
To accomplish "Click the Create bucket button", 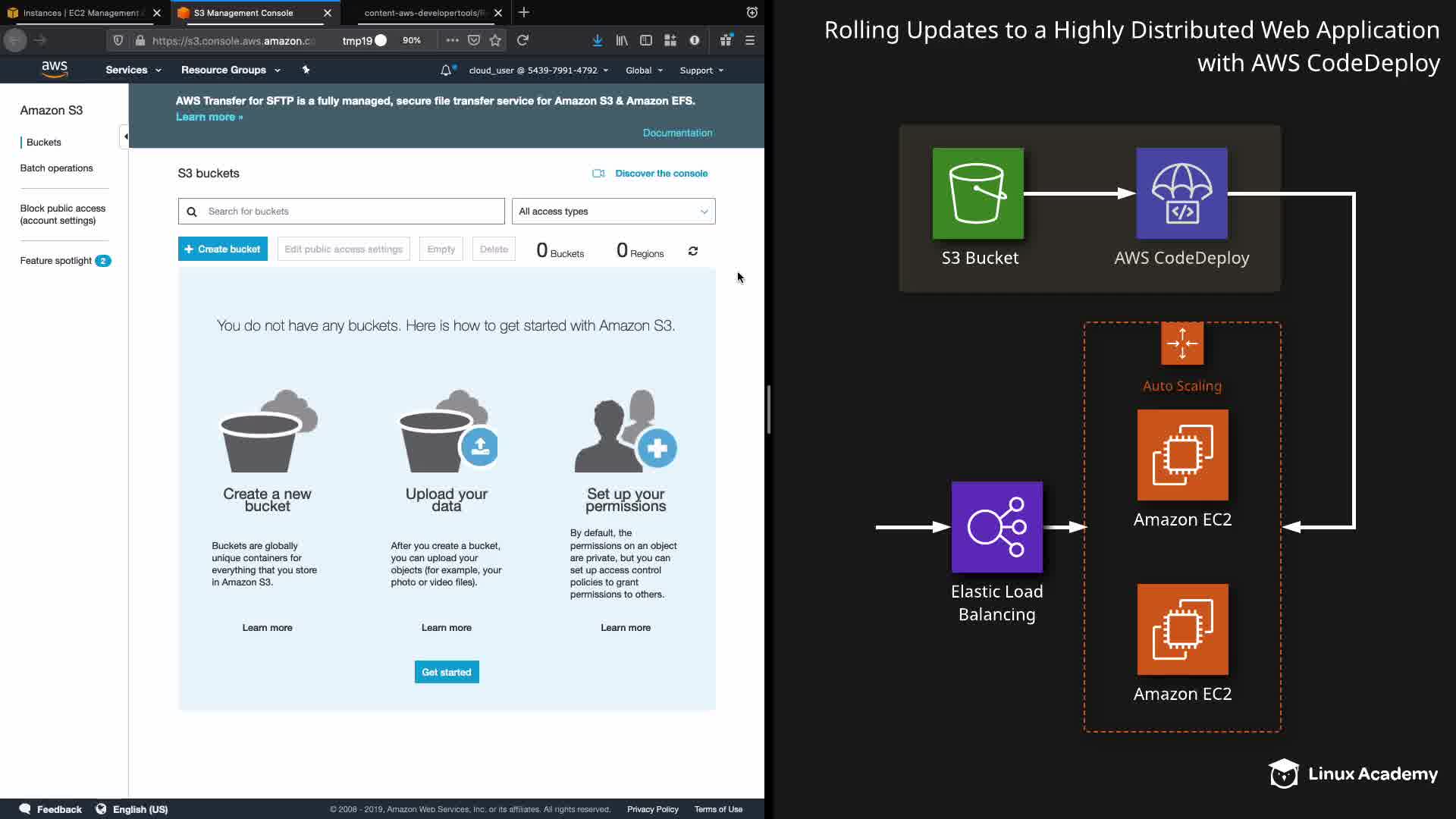I will coord(222,249).
